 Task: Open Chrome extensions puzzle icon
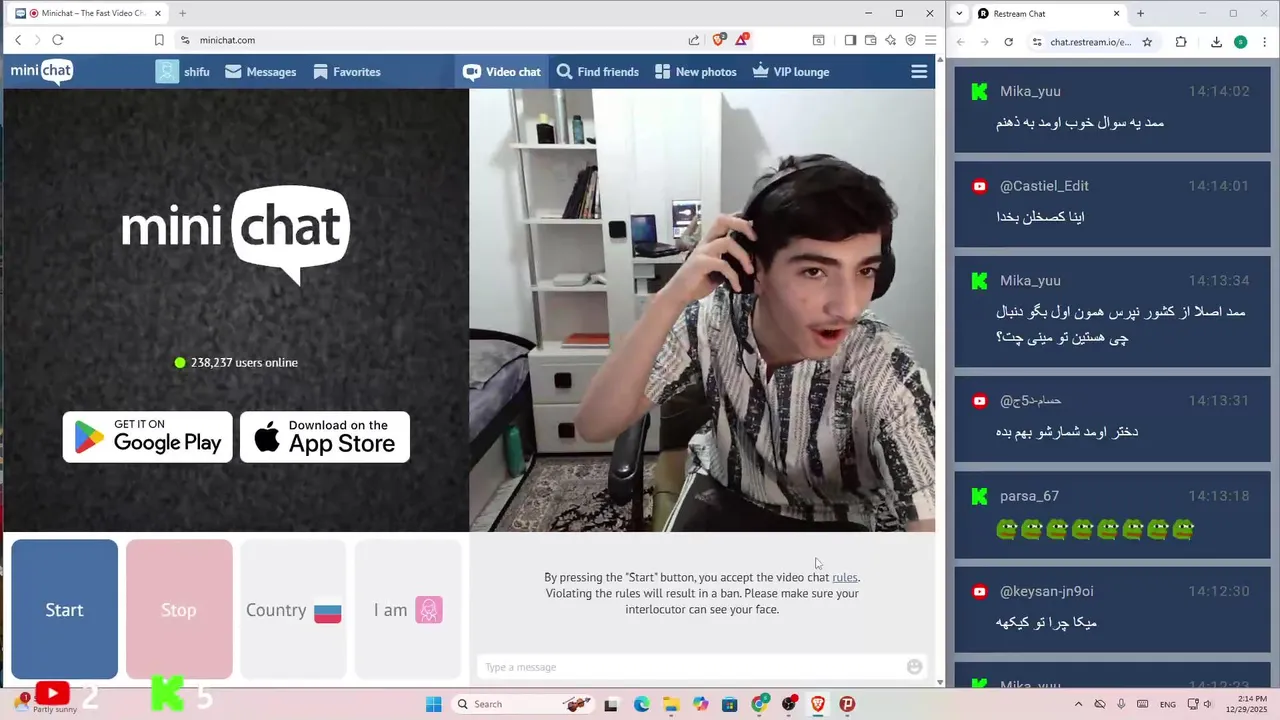point(1181,42)
